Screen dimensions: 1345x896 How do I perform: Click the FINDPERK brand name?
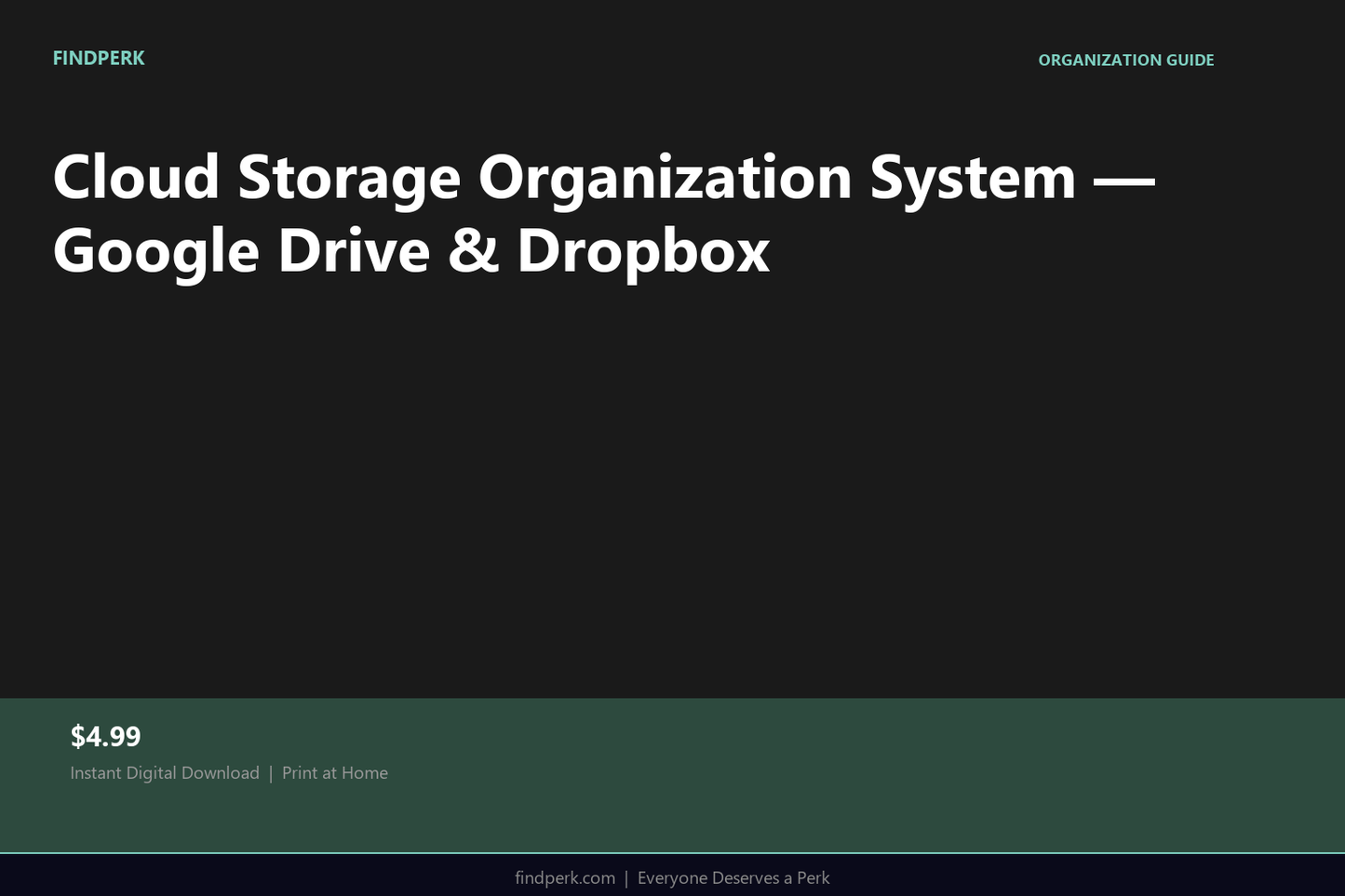[x=99, y=59]
